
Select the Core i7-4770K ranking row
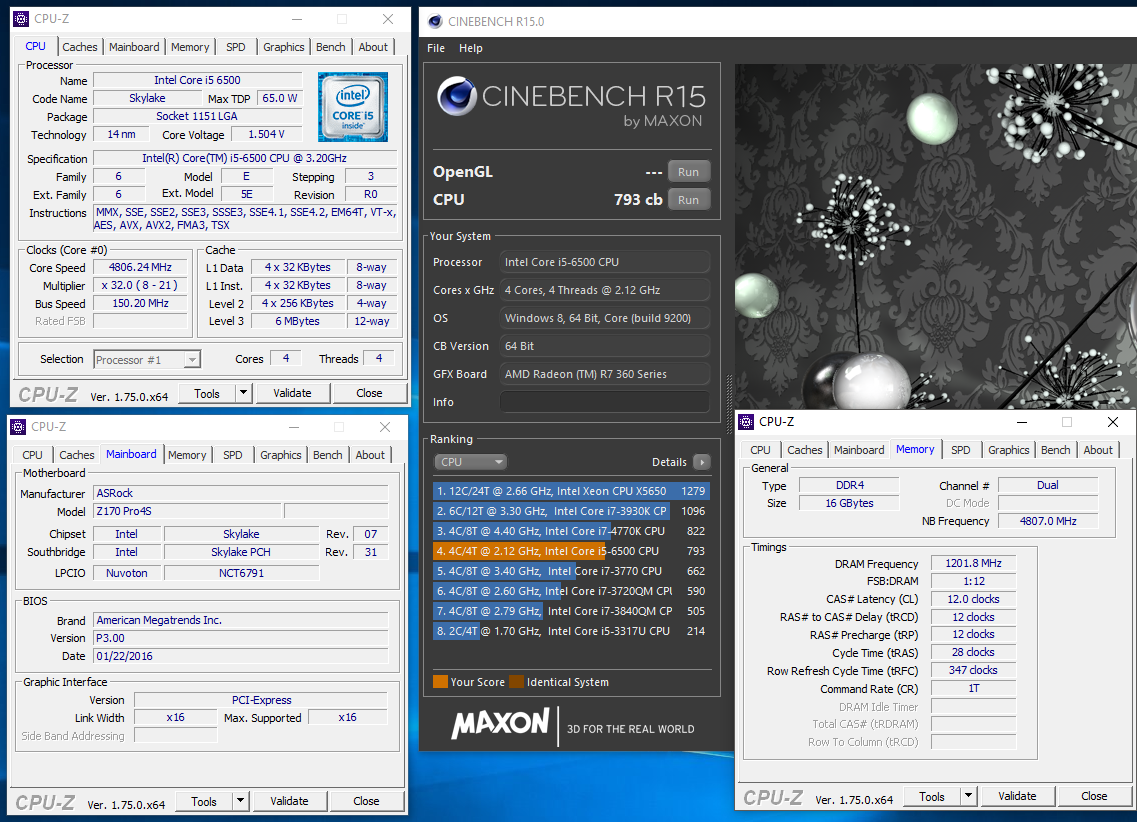(571, 531)
